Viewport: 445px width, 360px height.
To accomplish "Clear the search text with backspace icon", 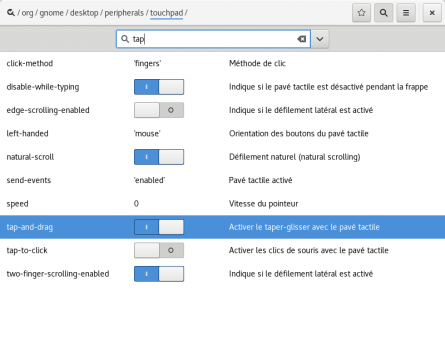I will tap(302, 39).
